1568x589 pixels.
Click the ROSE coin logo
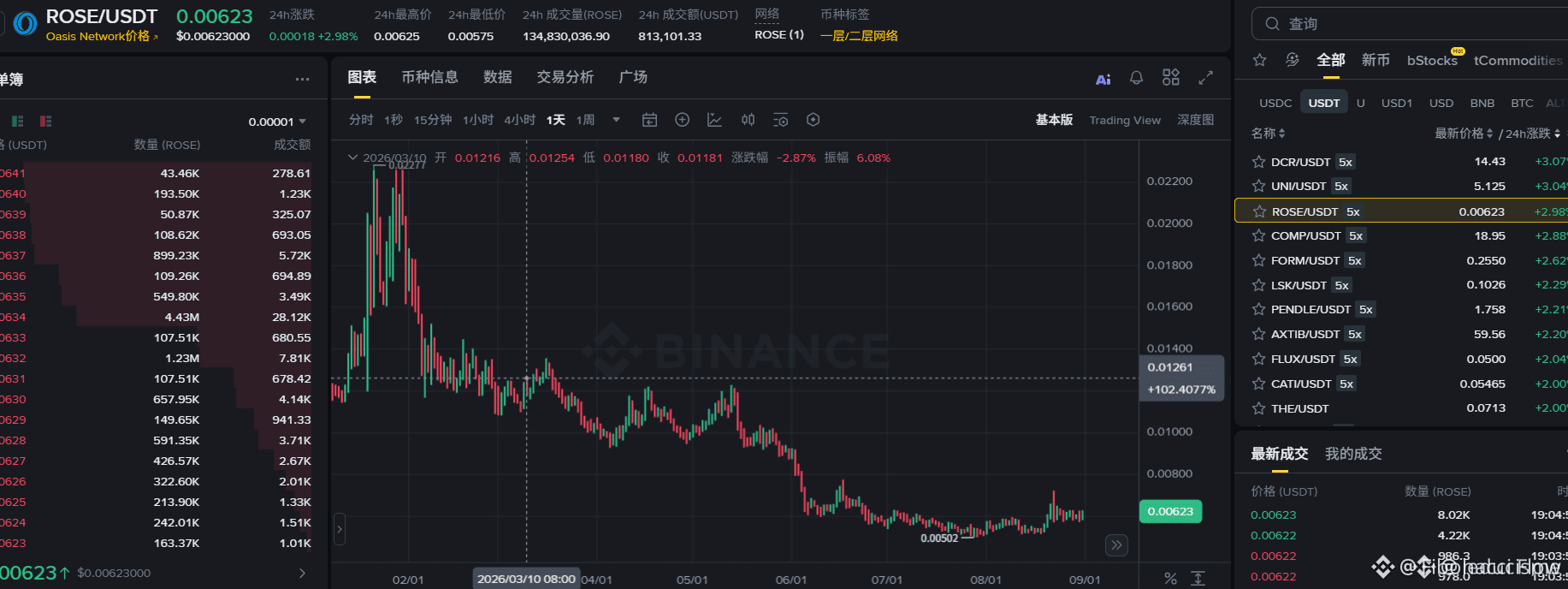tap(26, 24)
